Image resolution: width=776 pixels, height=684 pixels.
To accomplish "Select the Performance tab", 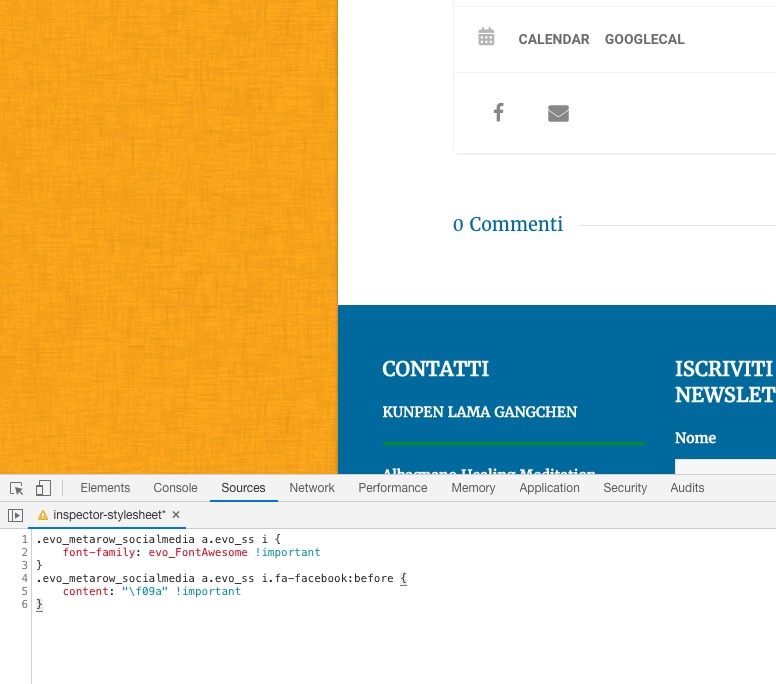I will 393,488.
